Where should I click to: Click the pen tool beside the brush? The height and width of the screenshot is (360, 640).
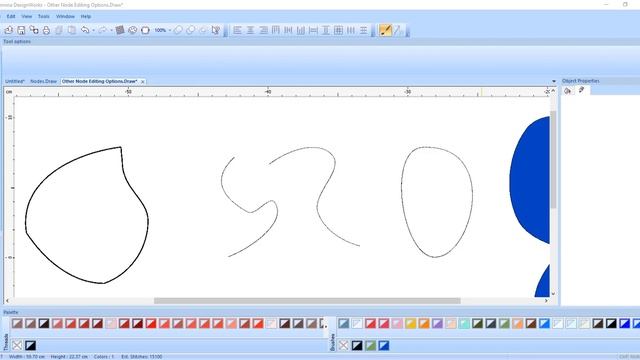(x=398, y=30)
